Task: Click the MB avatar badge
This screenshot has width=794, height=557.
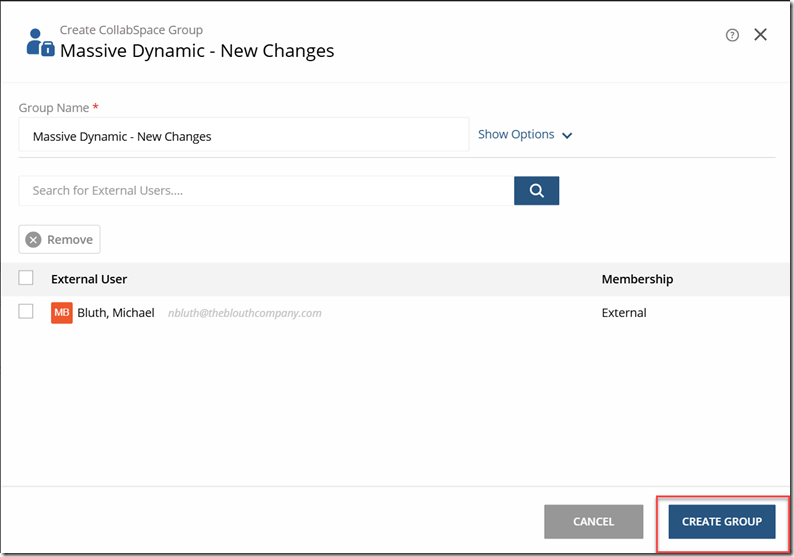Action: pos(62,312)
